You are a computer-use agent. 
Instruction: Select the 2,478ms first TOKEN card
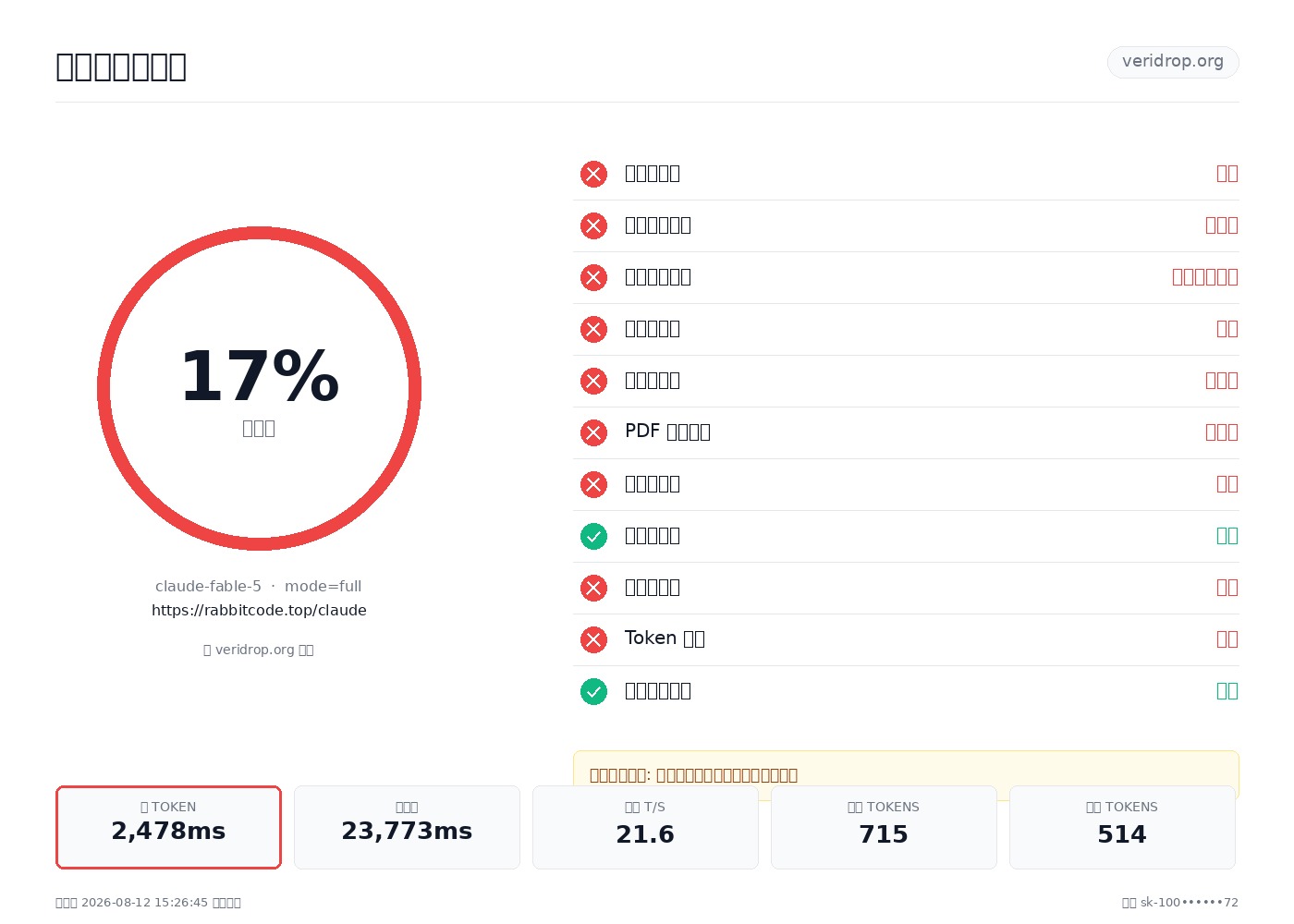[168, 827]
